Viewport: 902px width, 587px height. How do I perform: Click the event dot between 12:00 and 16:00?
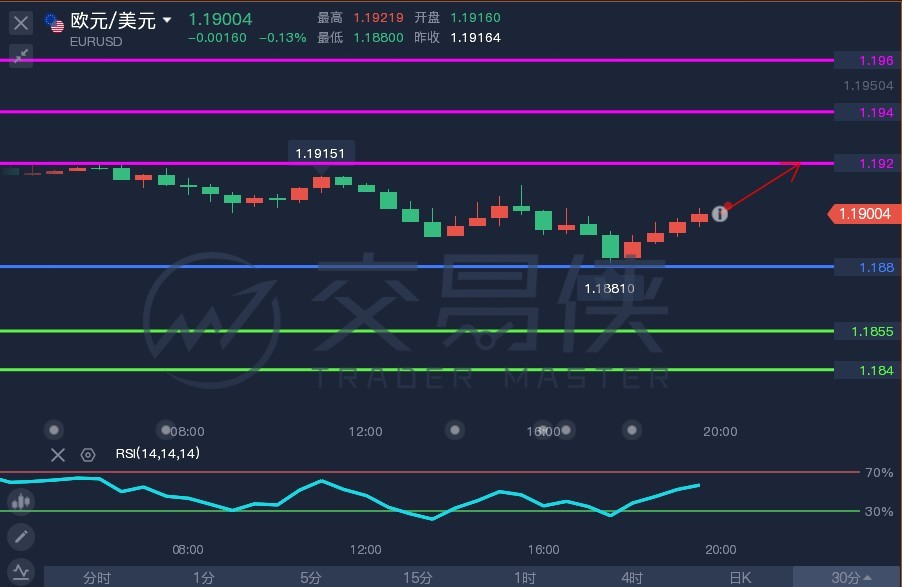pos(455,430)
